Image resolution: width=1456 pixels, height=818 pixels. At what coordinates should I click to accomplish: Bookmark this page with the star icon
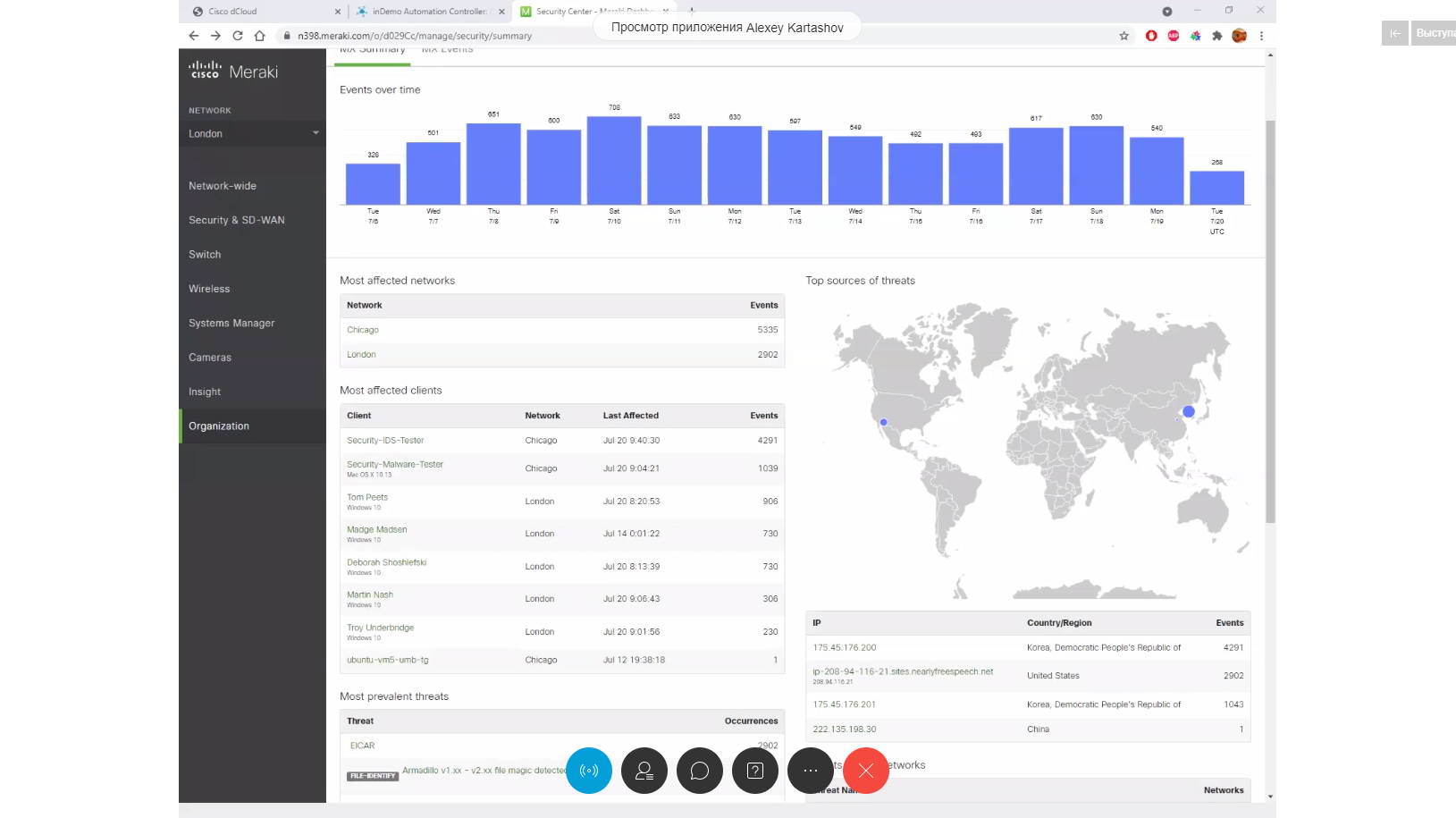click(1124, 36)
